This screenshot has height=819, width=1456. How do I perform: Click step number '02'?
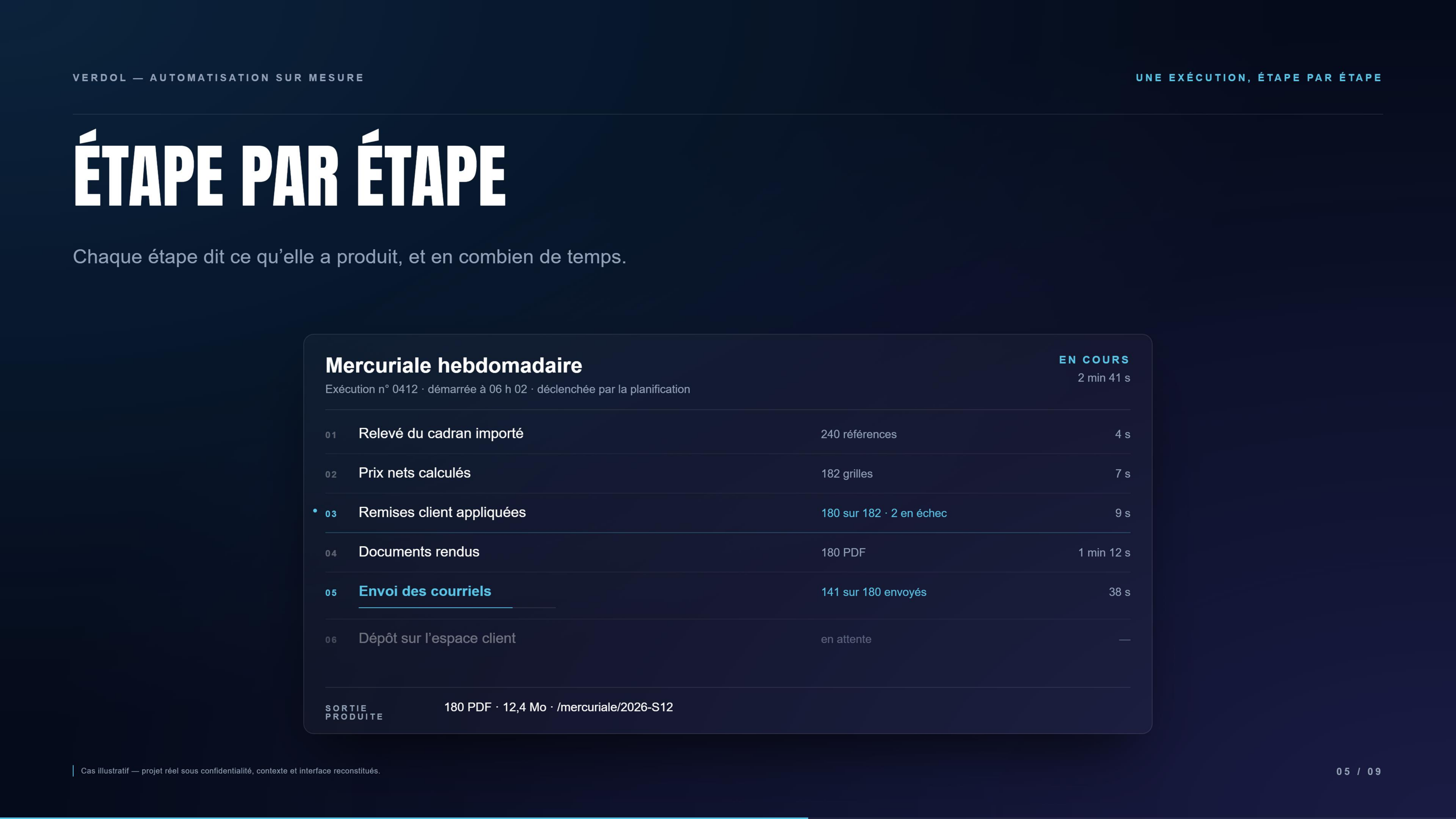(x=331, y=475)
